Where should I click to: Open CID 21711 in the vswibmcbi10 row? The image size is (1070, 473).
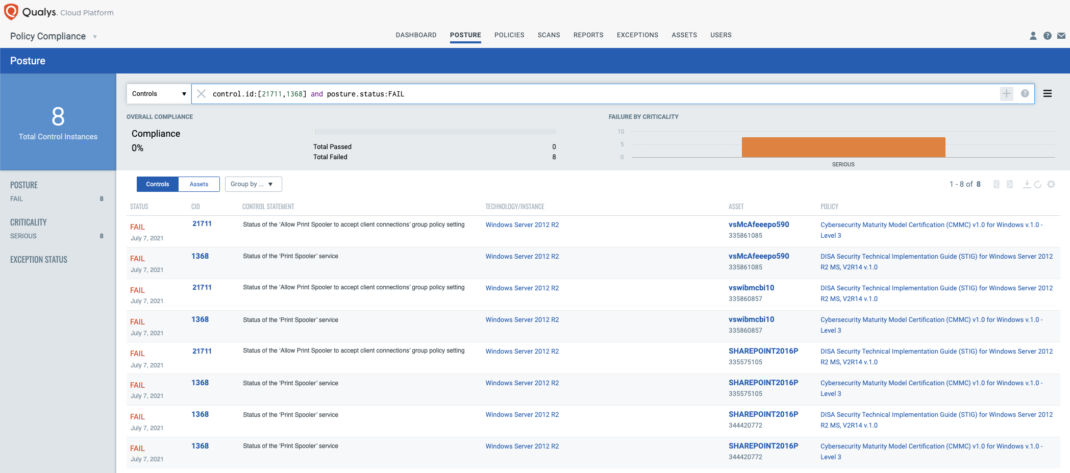pos(202,287)
